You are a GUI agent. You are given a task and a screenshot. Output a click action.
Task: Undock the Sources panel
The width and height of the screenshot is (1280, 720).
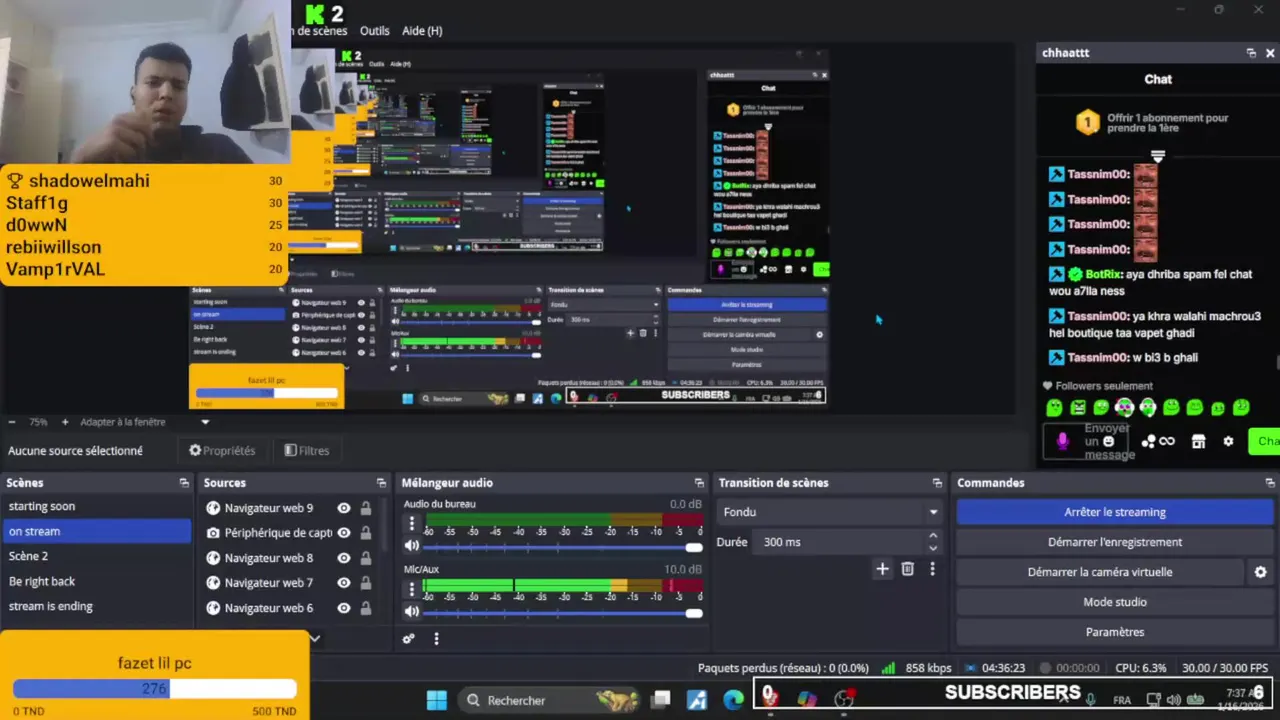381,483
